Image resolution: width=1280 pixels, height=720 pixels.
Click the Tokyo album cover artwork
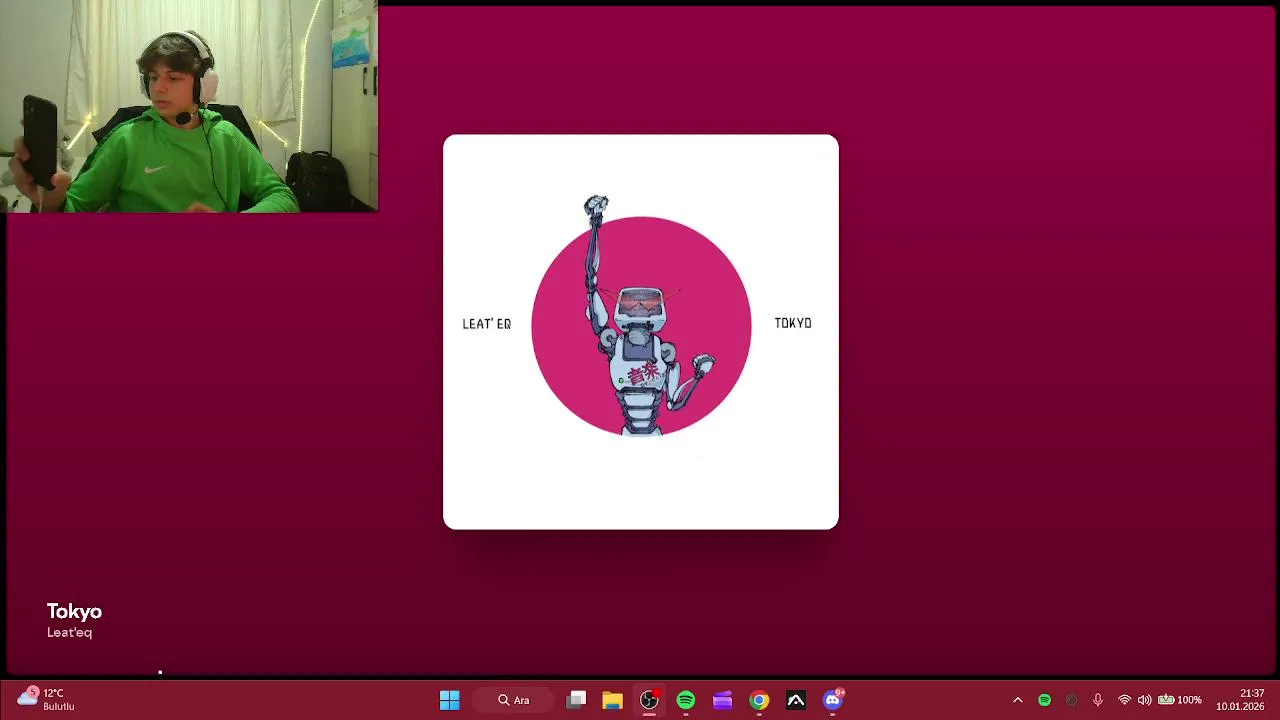(x=641, y=331)
